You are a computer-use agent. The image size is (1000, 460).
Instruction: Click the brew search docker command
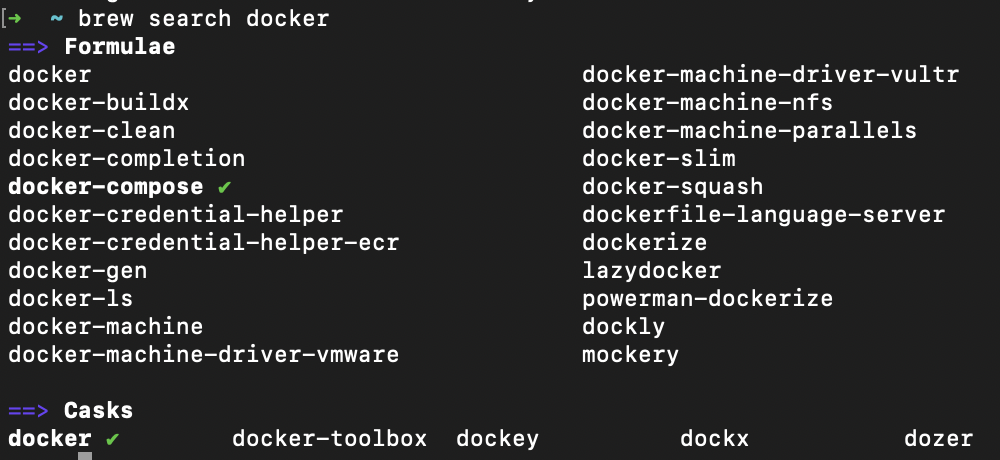coord(203,19)
